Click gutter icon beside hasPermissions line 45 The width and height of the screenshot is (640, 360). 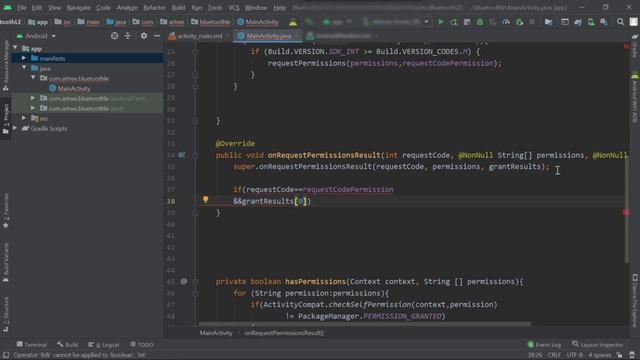pyautogui.click(x=184, y=282)
